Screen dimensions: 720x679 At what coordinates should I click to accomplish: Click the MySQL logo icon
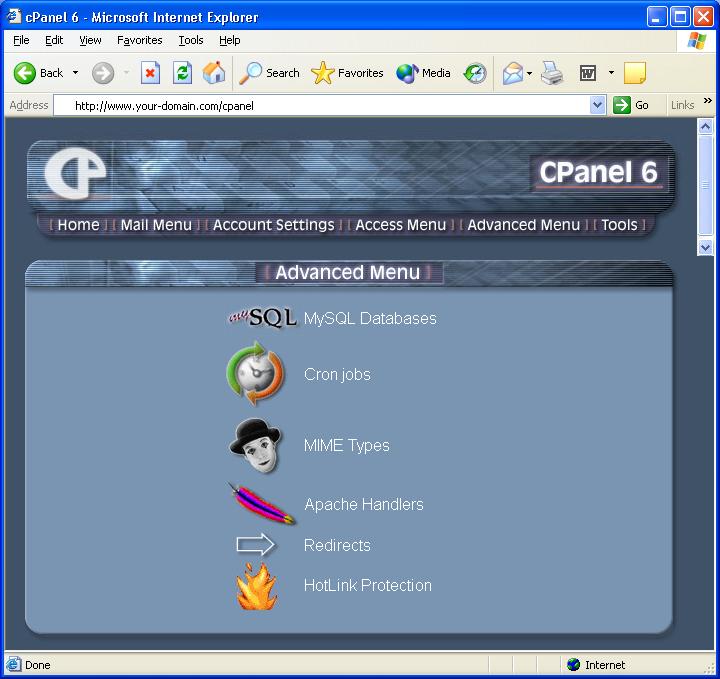(262, 318)
